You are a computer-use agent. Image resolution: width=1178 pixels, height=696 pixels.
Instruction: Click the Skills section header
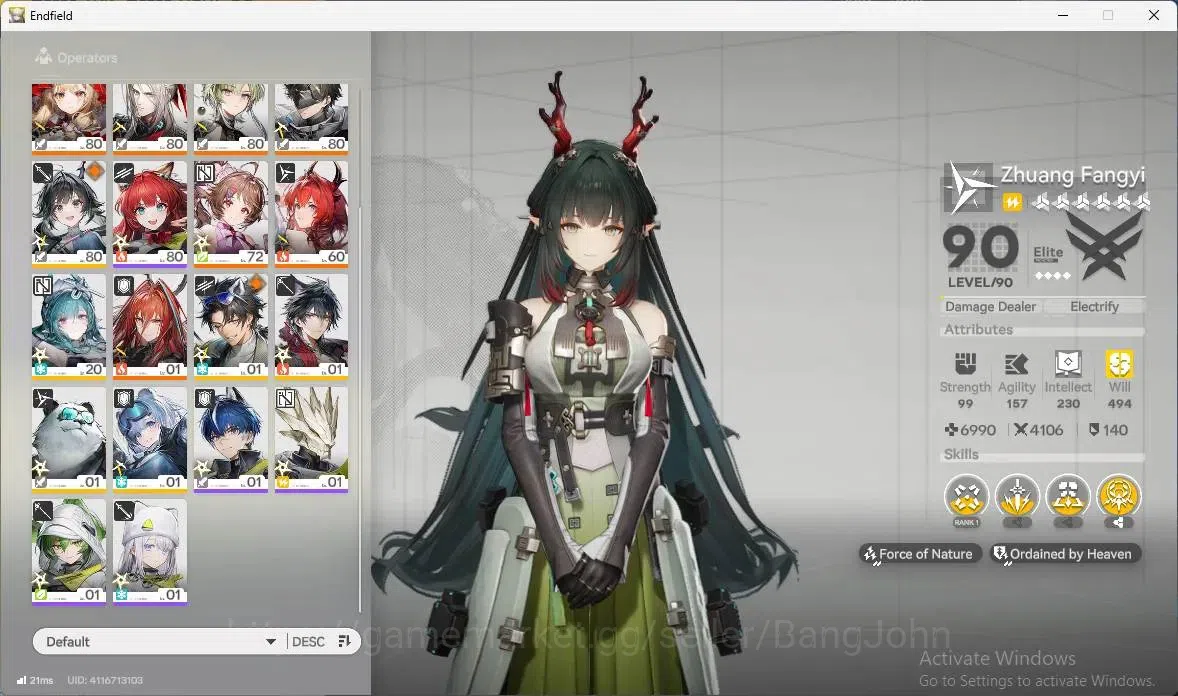pyautogui.click(x=961, y=454)
